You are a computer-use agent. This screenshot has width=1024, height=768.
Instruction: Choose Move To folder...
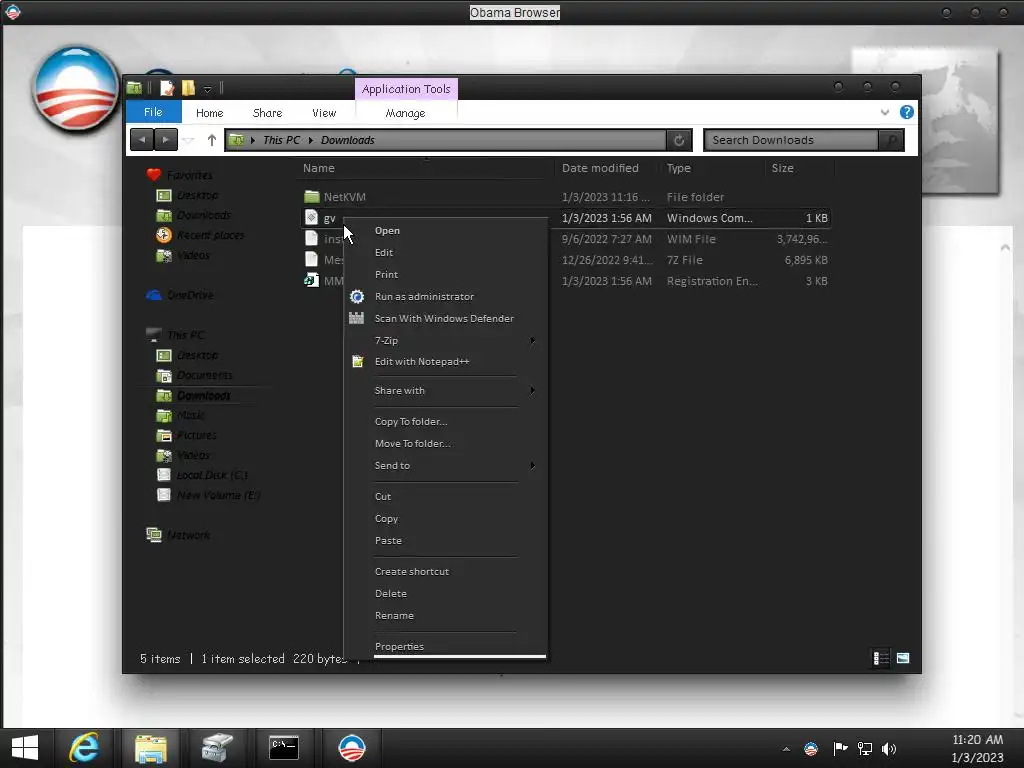413,443
